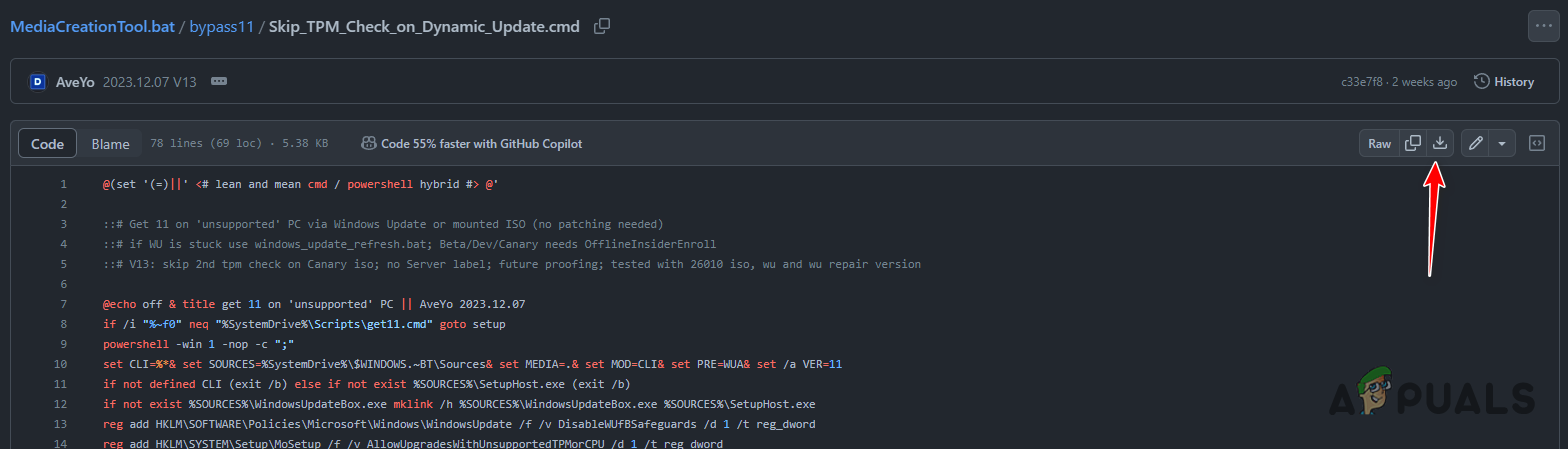Edit this file with pencil icon

click(x=1475, y=144)
